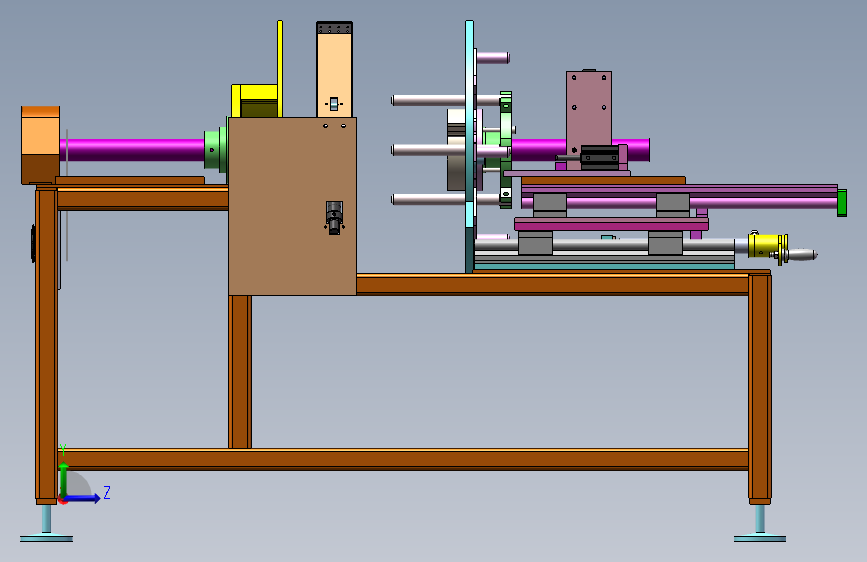Select the right leveling foot pad
The height and width of the screenshot is (562, 867).
click(x=760, y=538)
